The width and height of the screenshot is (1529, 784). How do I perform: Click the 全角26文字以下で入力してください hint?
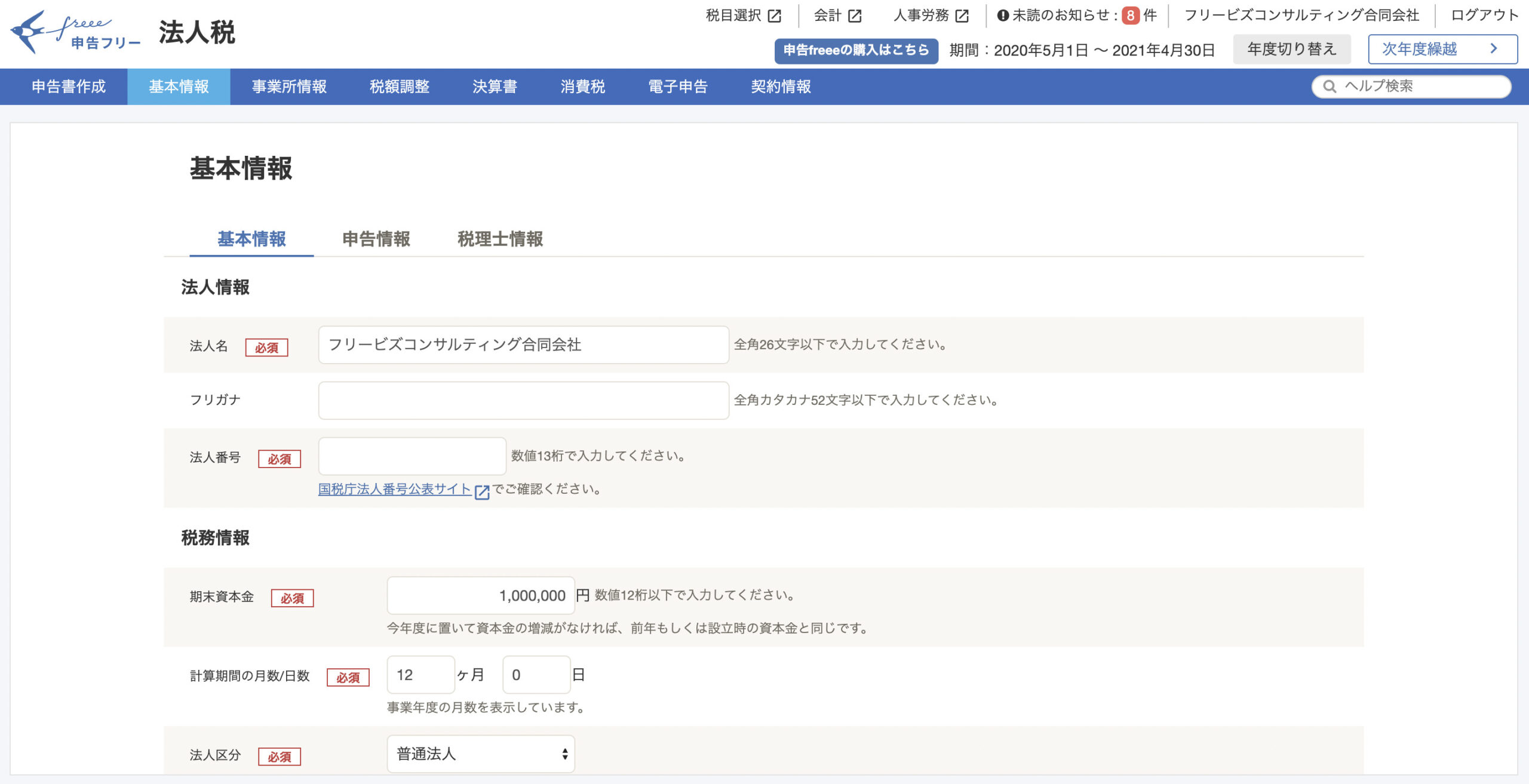tap(840, 345)
